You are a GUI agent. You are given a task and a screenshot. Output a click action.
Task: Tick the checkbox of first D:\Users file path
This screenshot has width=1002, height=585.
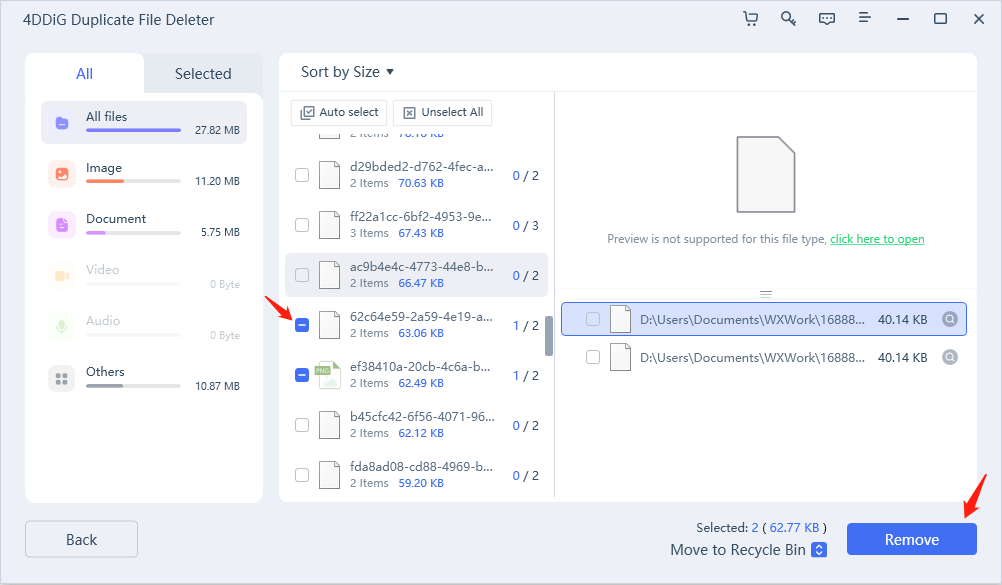(x=593, y=320)
